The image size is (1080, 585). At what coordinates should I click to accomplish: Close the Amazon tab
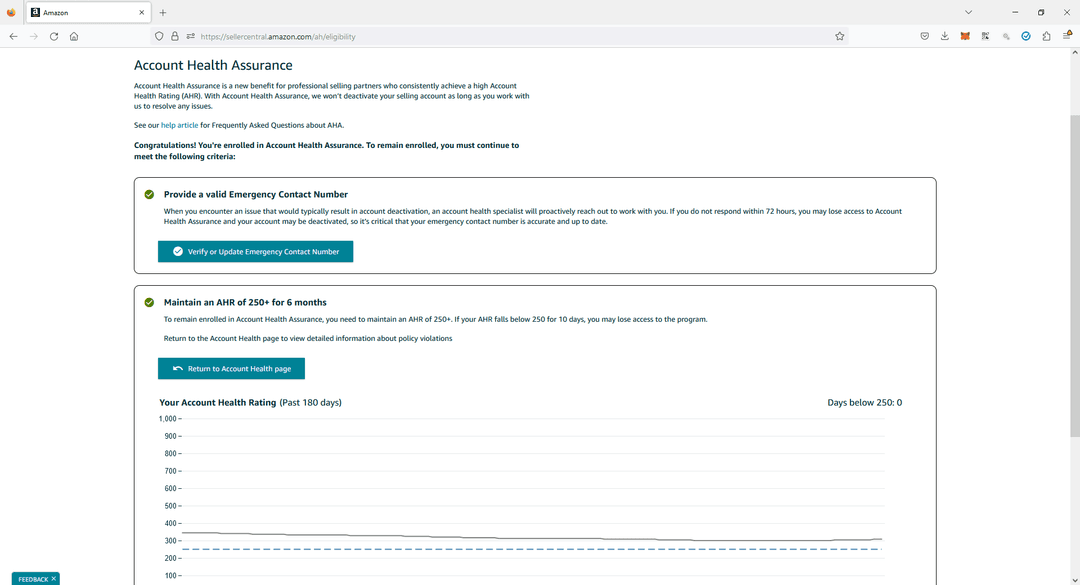click(141, 12)
